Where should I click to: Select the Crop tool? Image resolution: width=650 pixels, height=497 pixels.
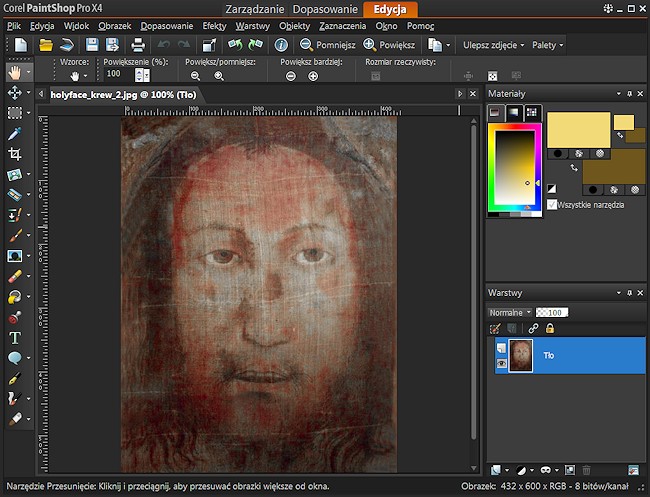(x=15, y=154)
